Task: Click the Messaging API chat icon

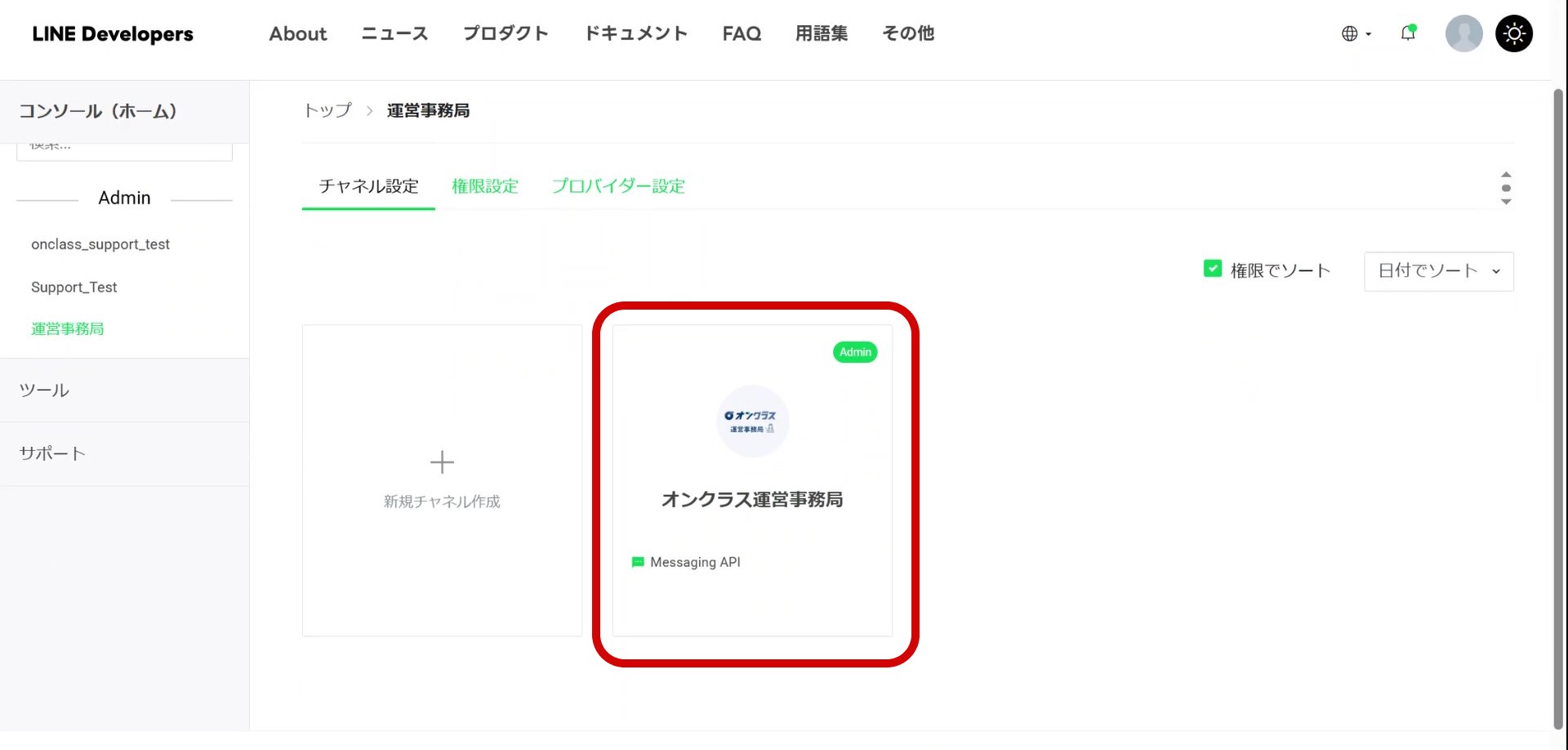Action: (638, 562)
